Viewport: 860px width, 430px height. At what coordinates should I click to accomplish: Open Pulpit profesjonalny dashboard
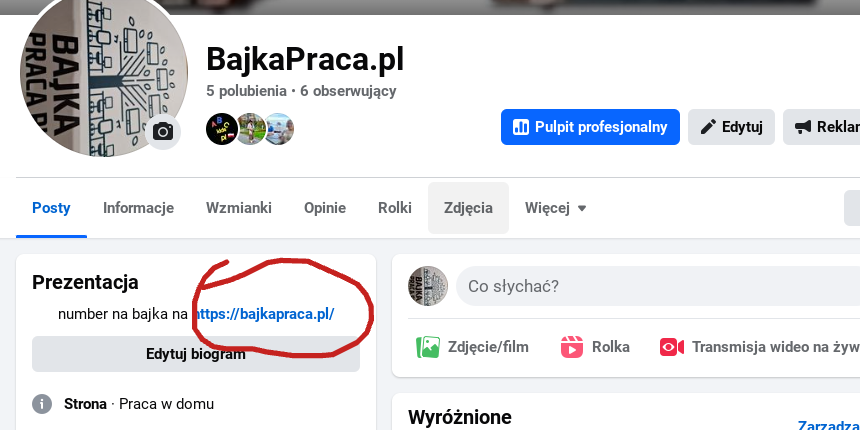(590, 127)
